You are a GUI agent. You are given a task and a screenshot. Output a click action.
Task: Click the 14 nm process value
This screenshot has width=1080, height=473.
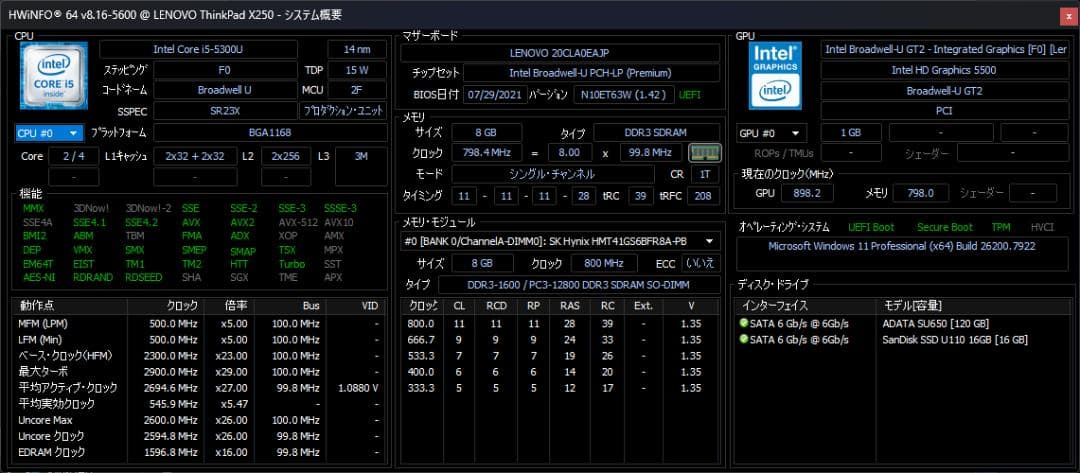click(357, 50)
